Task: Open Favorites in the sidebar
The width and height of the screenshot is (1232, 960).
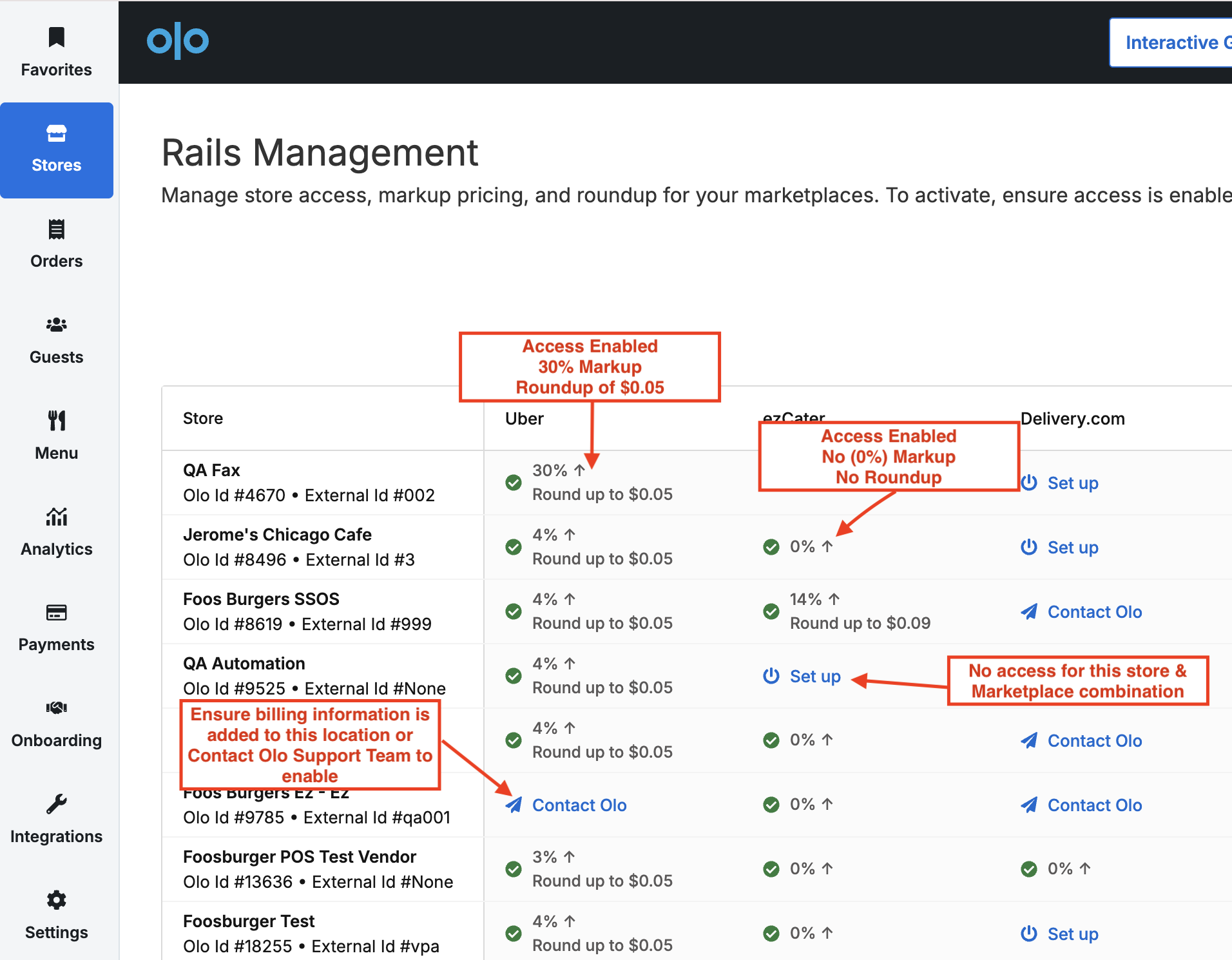Action: click(x=57, y=53)
